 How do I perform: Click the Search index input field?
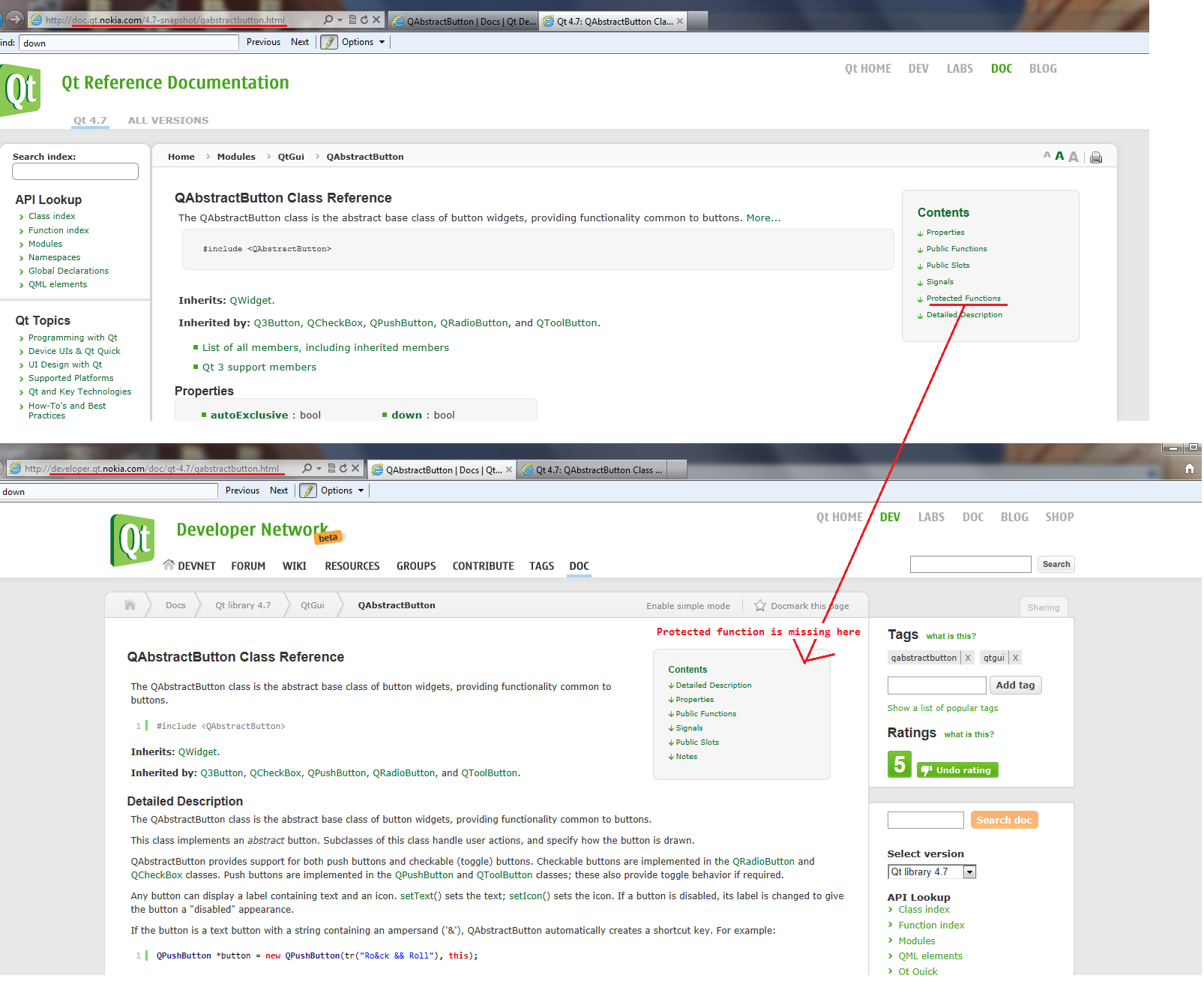click(75, 171)
